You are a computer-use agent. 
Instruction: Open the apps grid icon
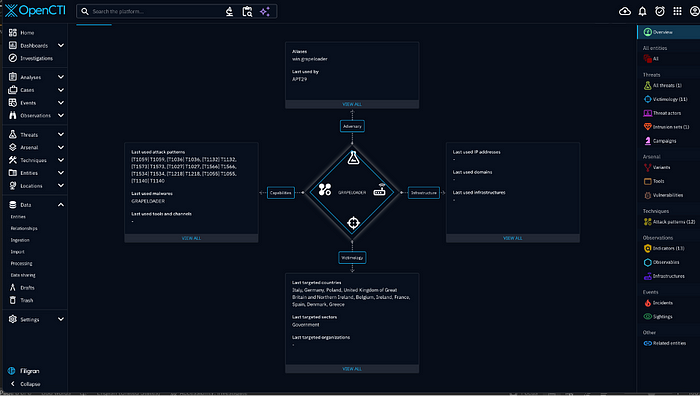click(x=677, y=11)
